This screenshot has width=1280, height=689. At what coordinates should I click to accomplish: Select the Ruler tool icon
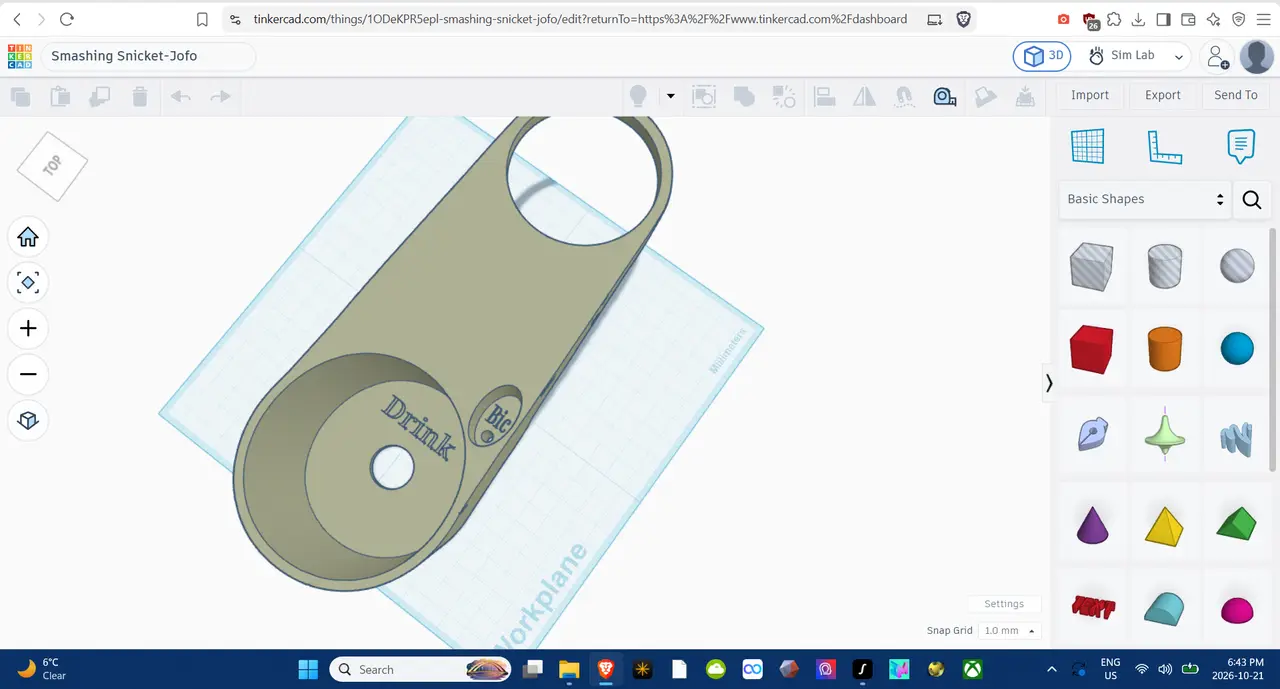point(1164,147)
